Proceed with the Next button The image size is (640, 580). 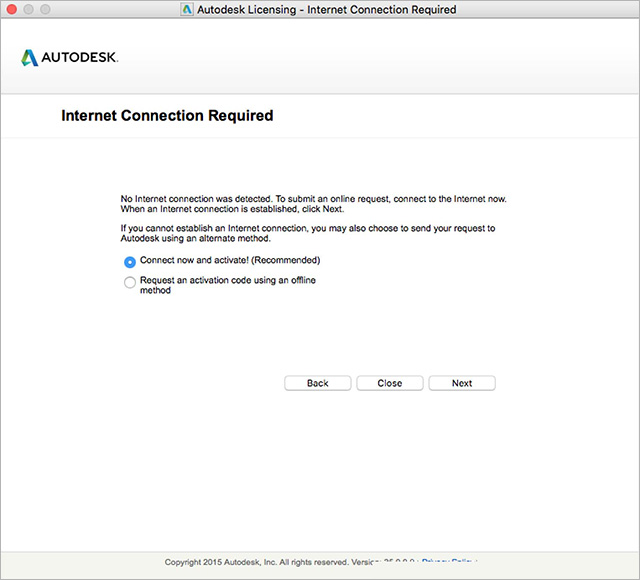pyautogui.click(x=462, y=383)
